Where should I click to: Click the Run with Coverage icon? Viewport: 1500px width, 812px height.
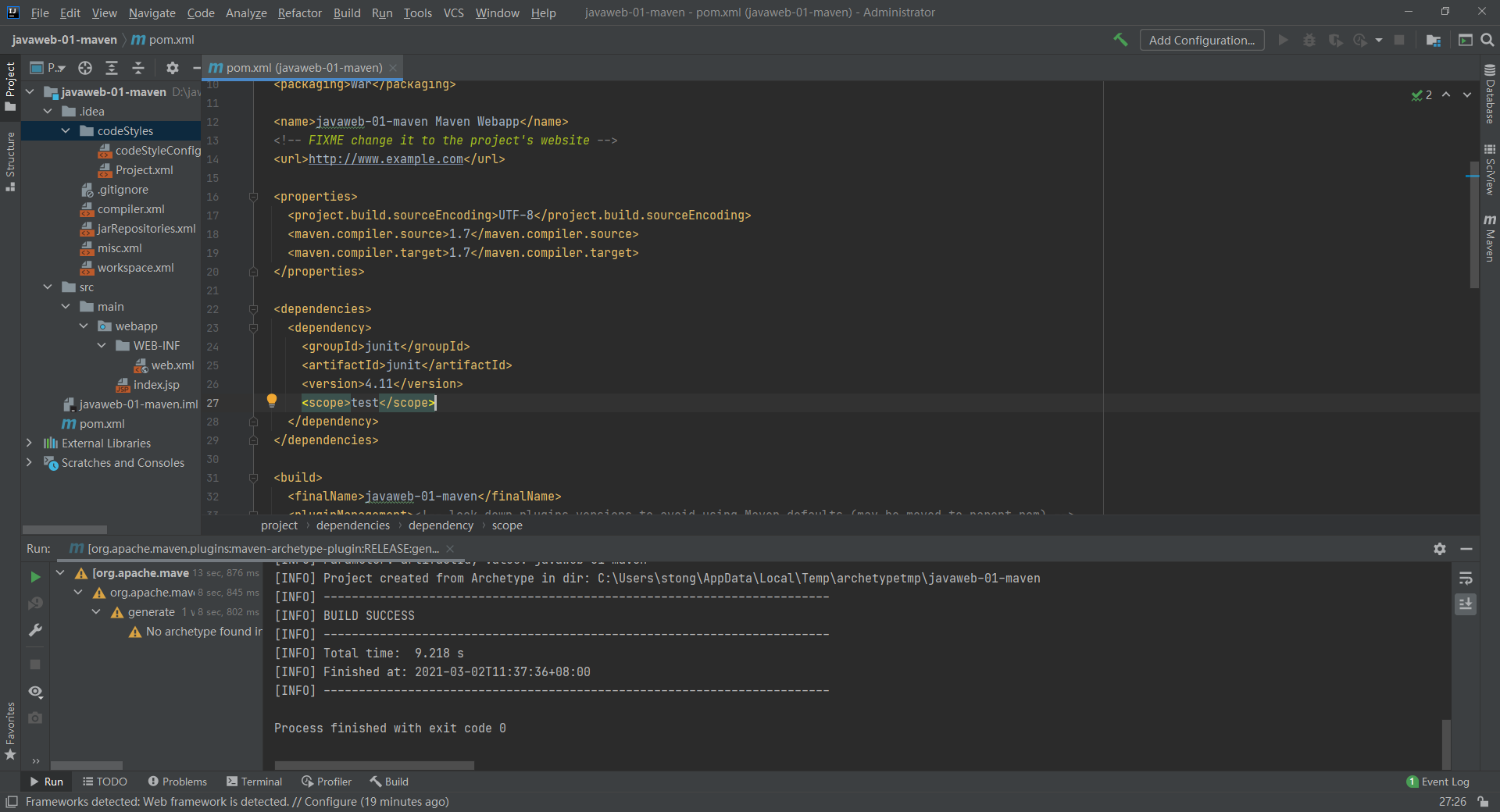[1335, 40]
